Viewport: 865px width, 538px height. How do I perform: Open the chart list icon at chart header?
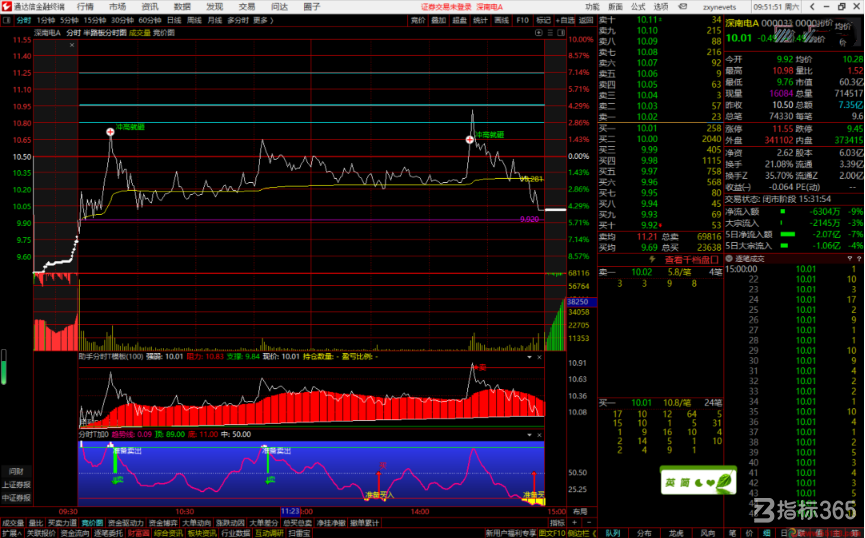[549, 33]
